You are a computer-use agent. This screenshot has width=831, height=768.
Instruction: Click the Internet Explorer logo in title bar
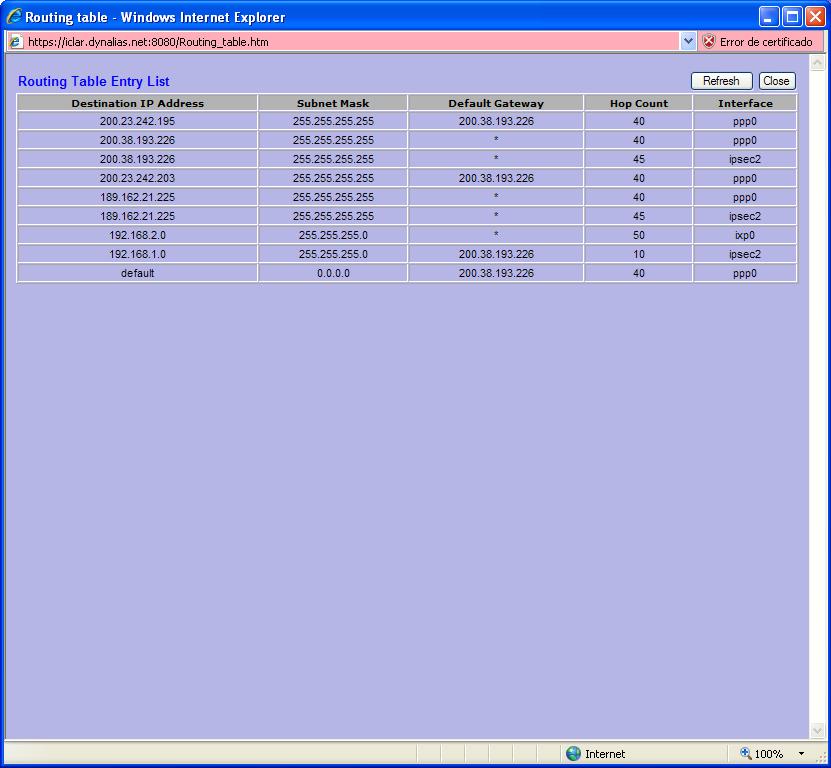click(x=14, y=16)
